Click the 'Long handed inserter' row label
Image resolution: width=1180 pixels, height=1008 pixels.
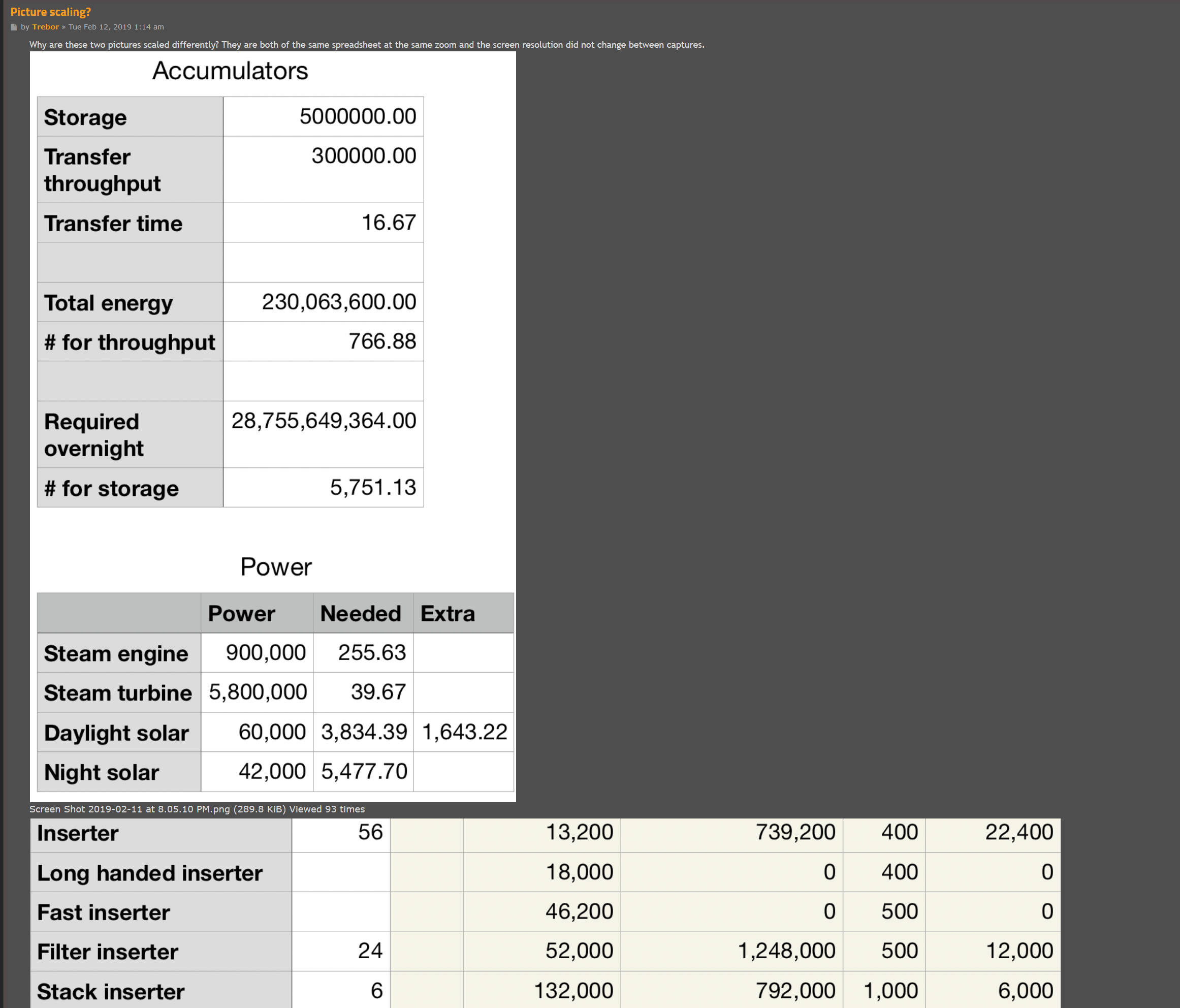150,873
